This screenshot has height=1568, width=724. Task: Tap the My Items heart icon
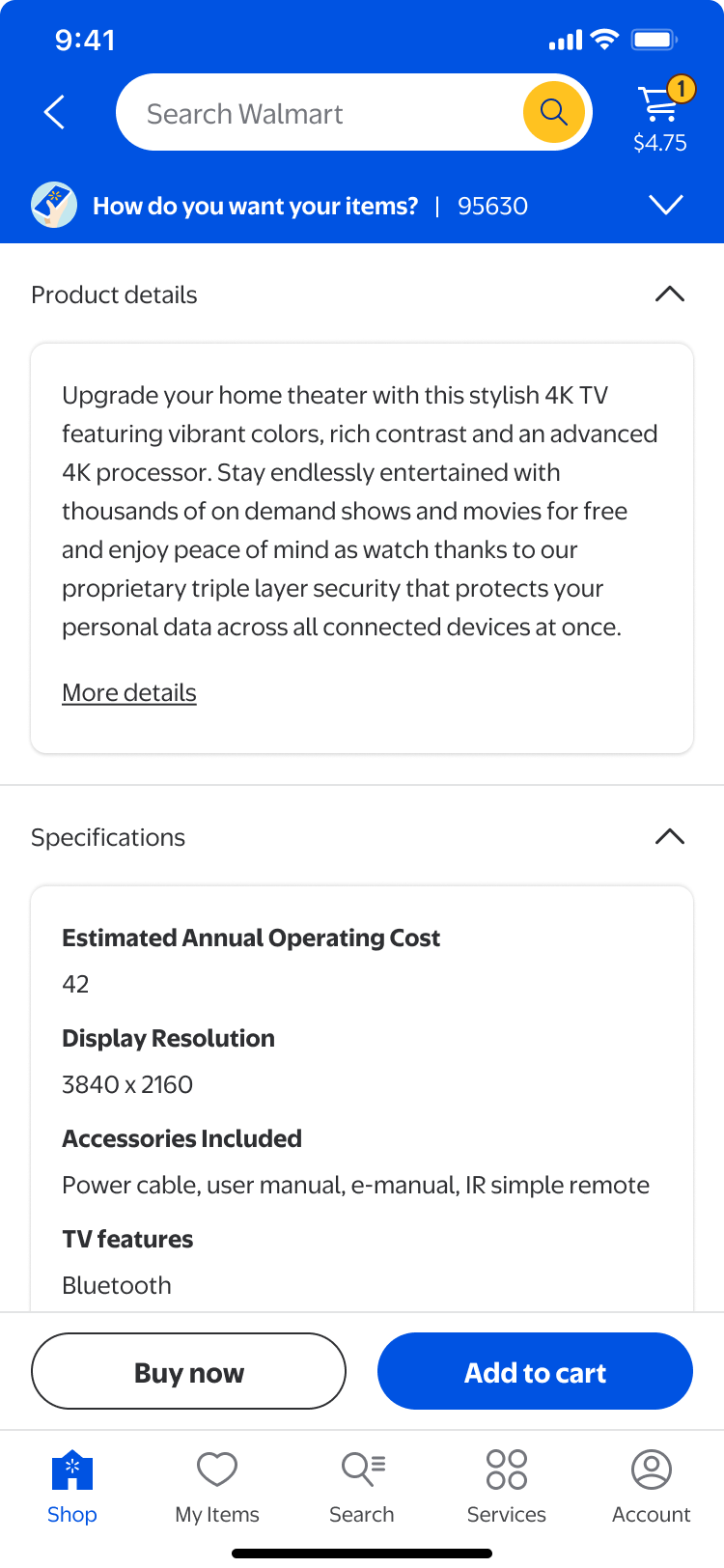click(217, 1470)
